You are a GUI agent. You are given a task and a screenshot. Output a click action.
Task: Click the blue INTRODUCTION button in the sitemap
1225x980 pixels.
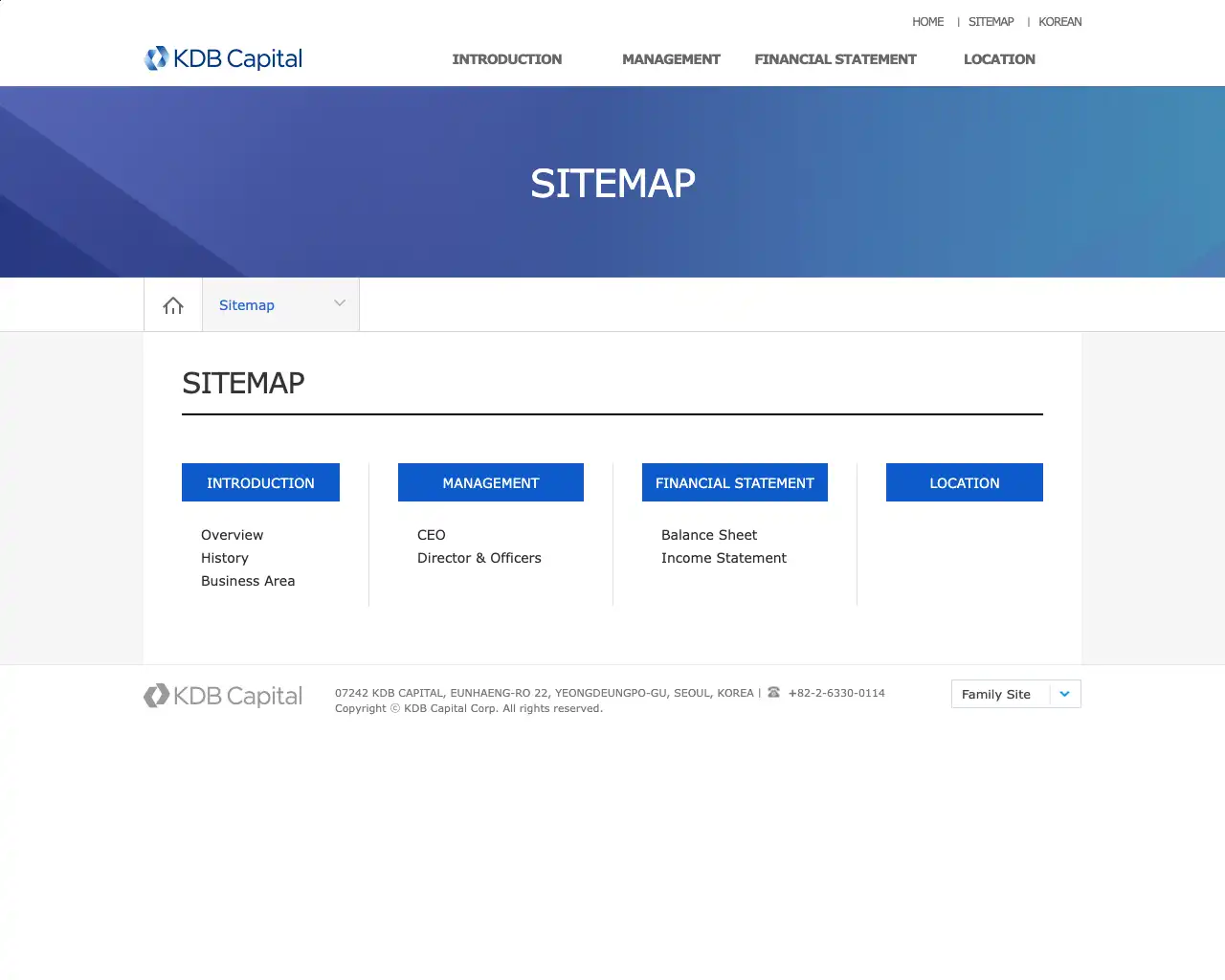260,482
